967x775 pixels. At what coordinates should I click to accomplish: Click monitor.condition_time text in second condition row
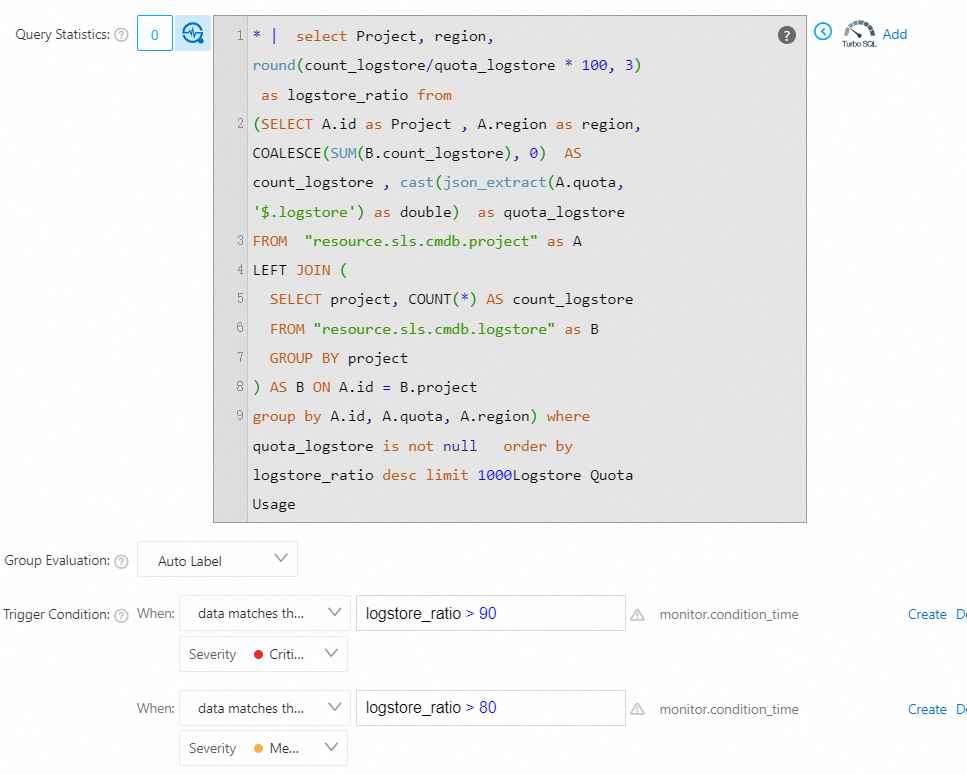tap(729, 709)
